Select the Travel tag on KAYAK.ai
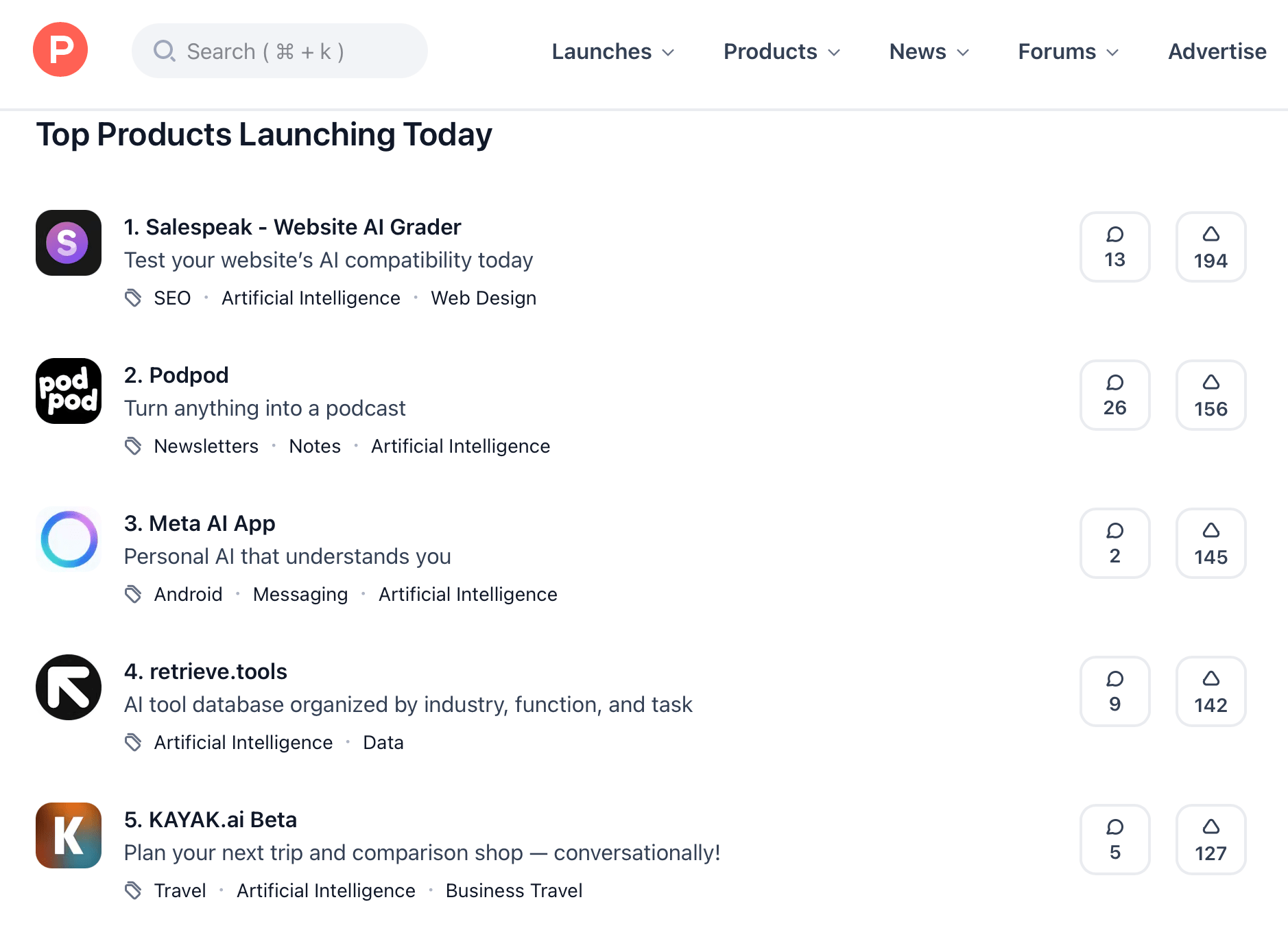 coord(180,891)
